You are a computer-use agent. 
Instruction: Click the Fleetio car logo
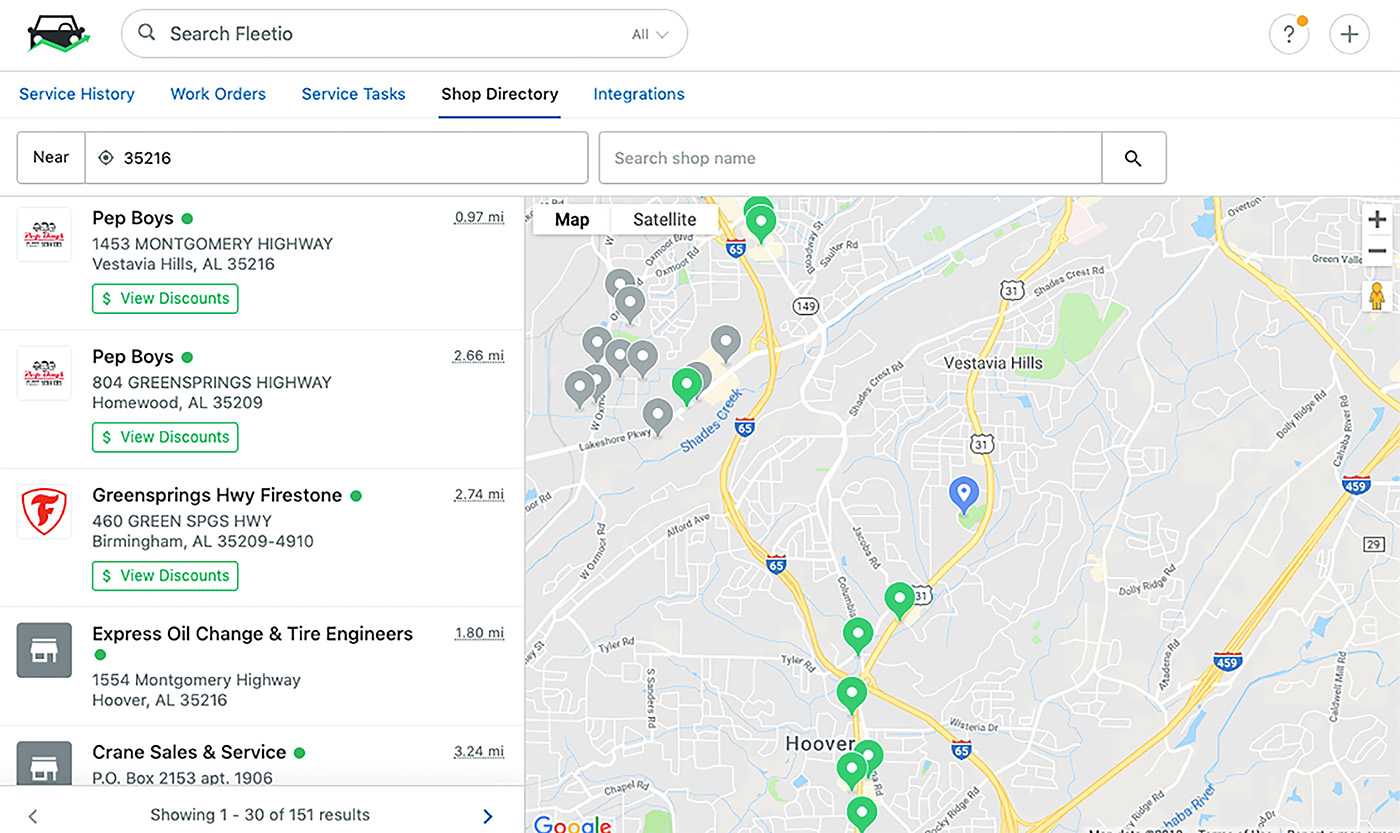(59, 34)
